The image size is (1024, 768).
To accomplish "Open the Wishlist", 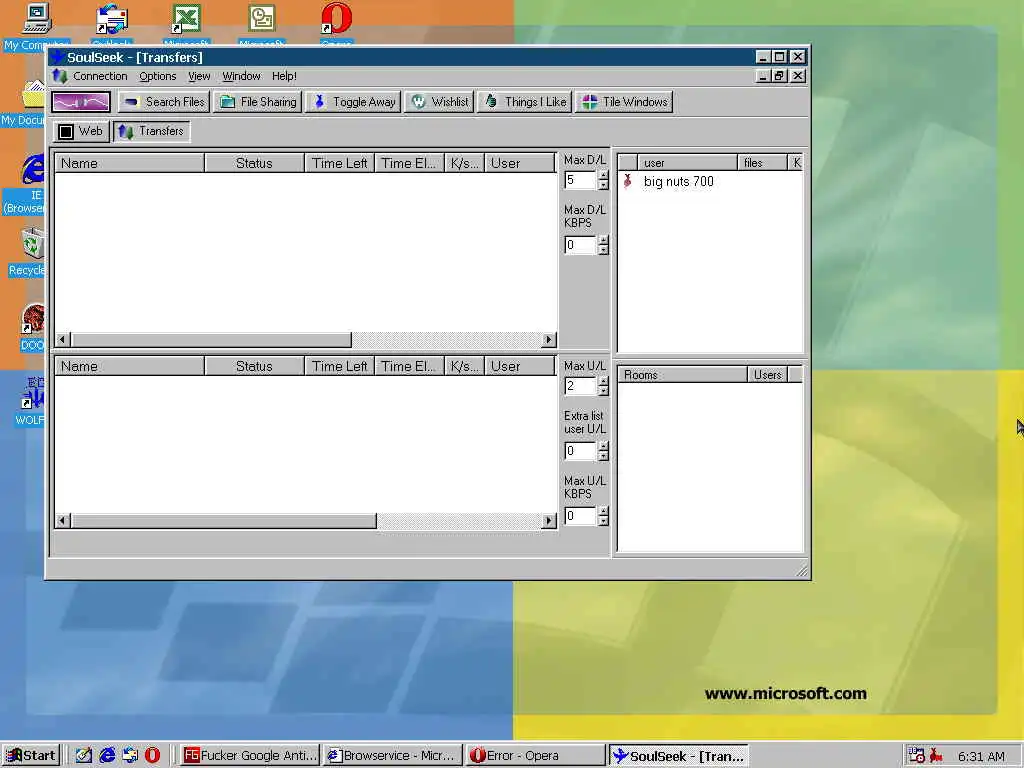I will tap(439, 102).
